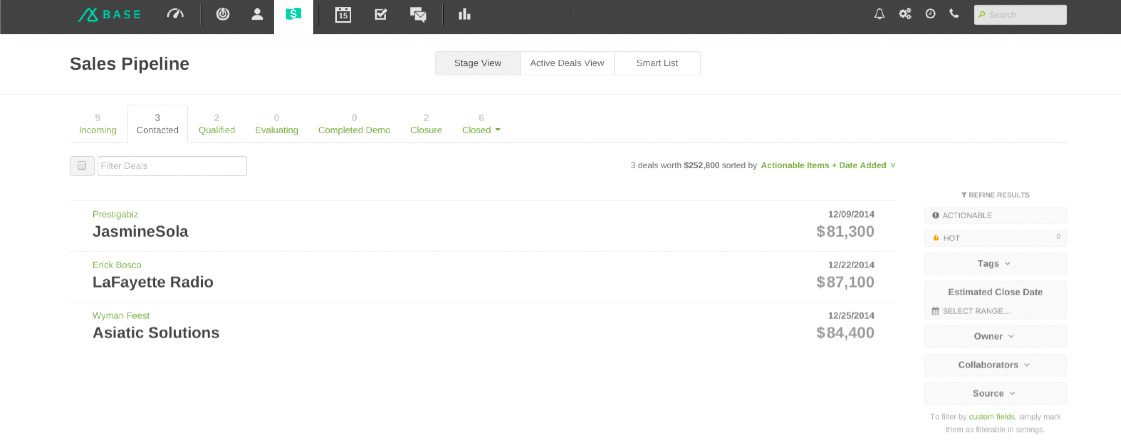Click the 12/22/2014 date
The height and width of the screenshot is (447, 1121).
click(851, 265)
